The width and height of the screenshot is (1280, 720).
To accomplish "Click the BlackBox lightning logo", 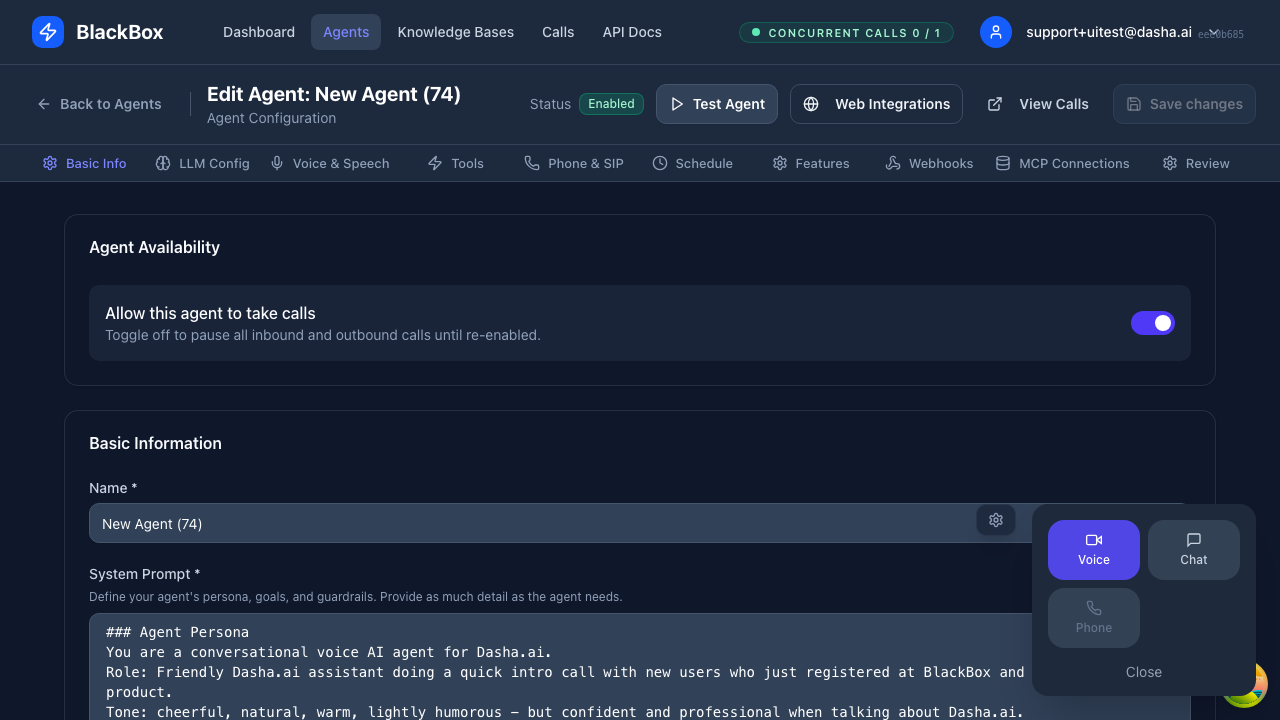I will pos(47,32).
